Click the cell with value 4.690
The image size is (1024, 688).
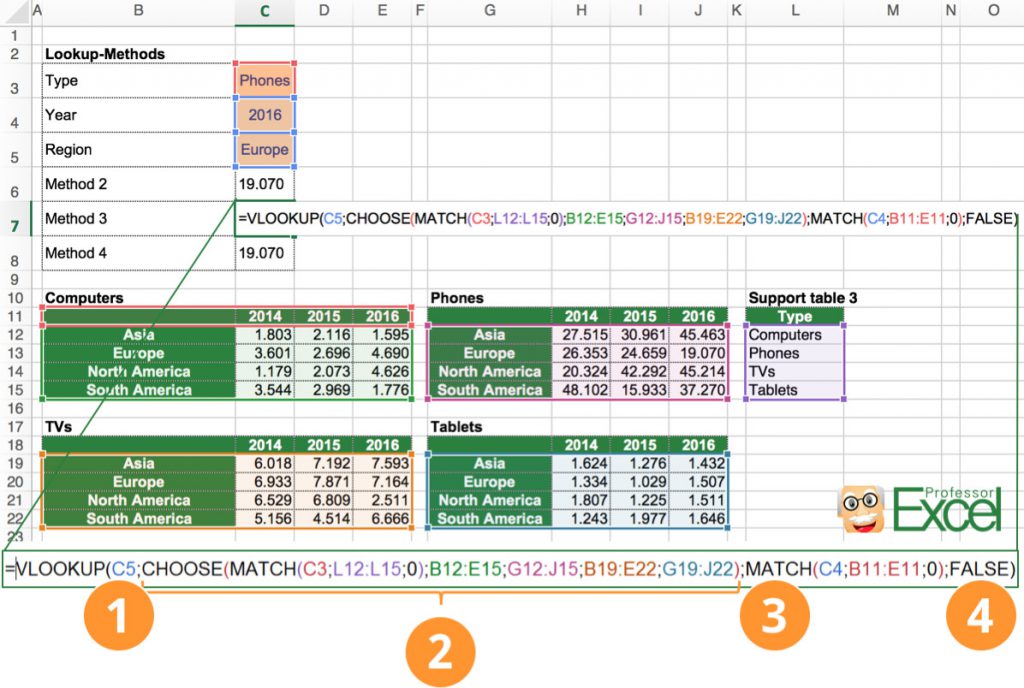point(382,353)
